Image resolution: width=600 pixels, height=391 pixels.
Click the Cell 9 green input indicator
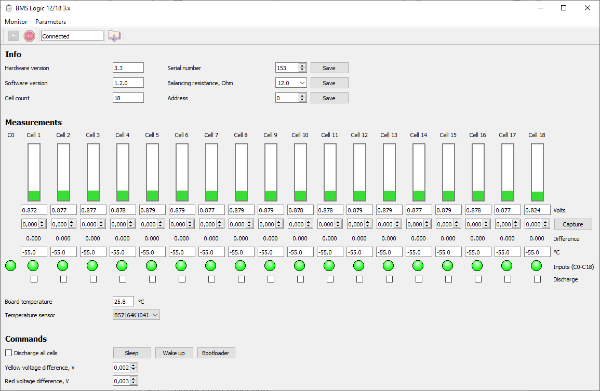pyautogui.click(x=270, y=266)
